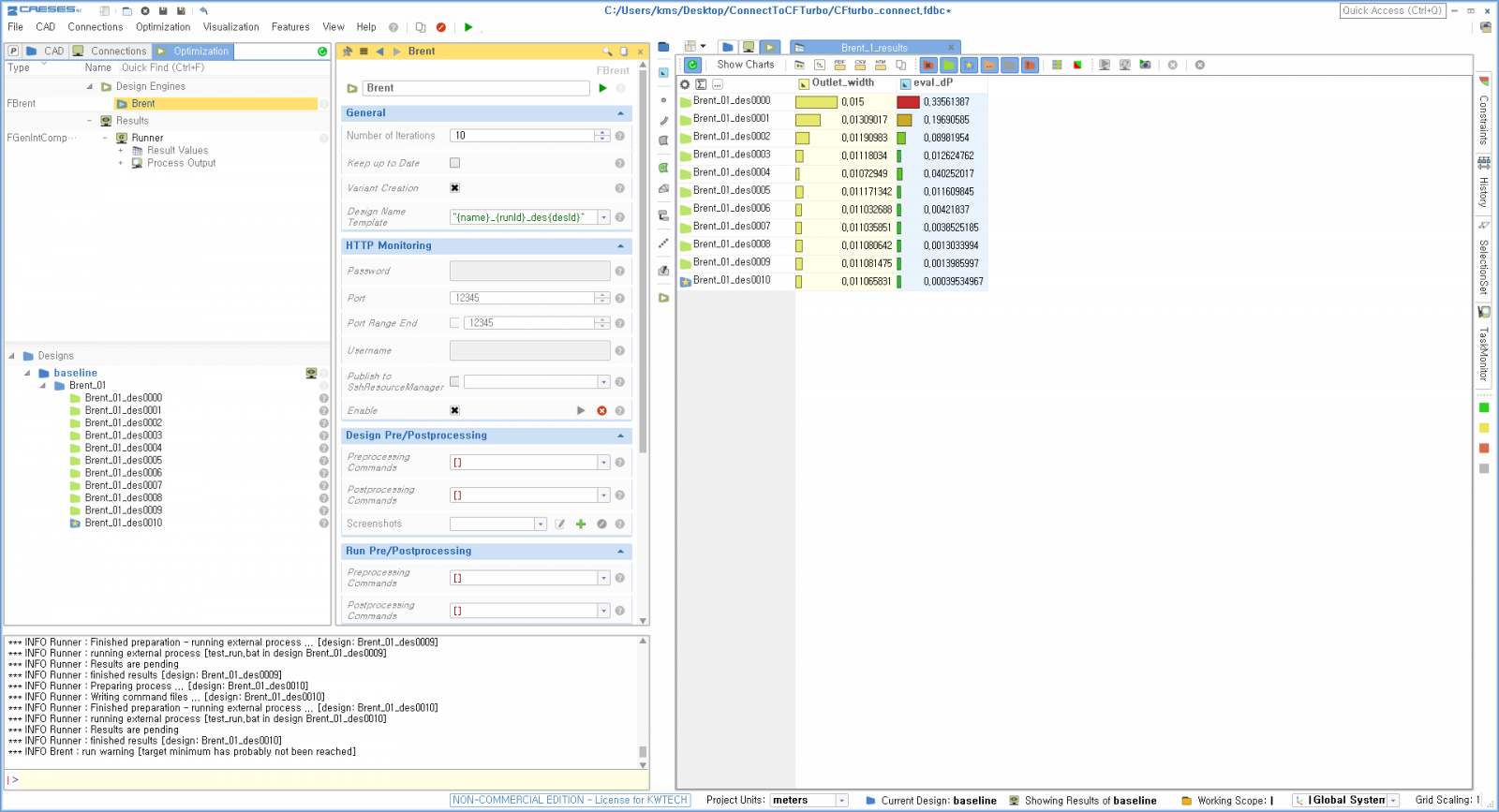The height and width of the screenshot is (812, 1499).
Task: Toggle the red failed designs filter icon
Action: click(x=928, y=65)
